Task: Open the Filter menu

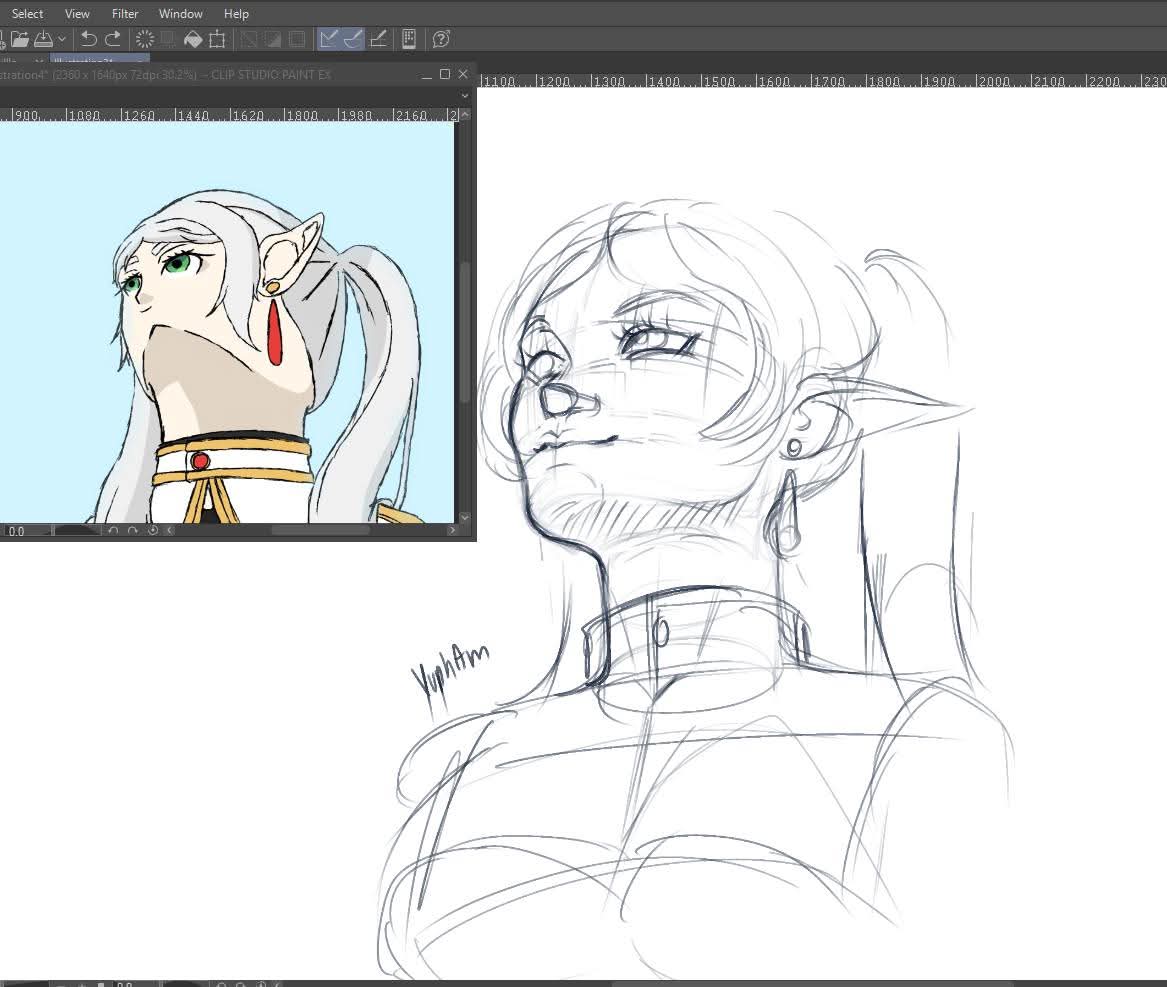Action: [x=125, y=13]
